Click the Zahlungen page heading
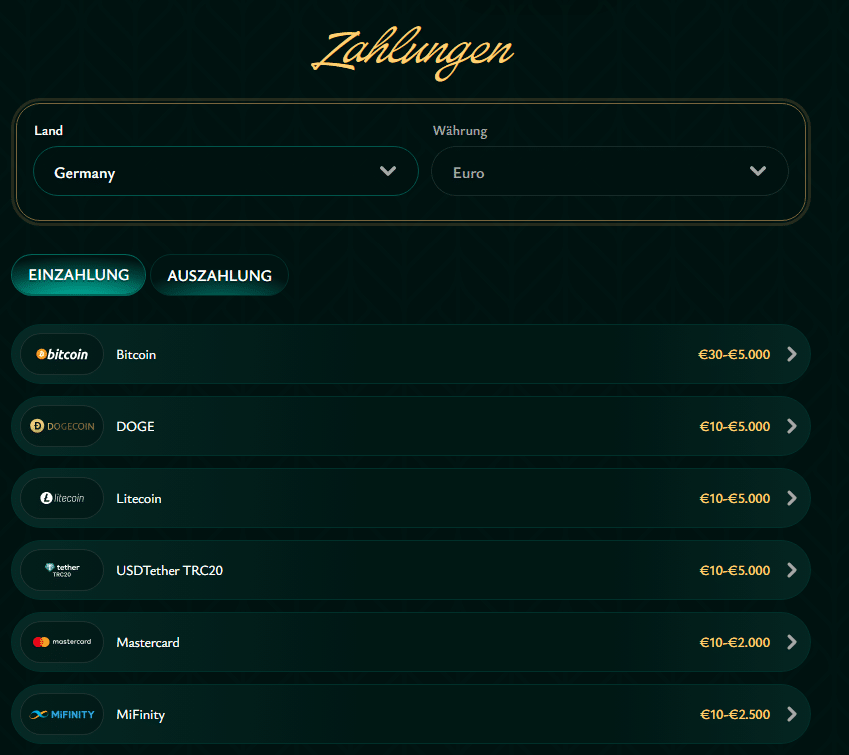849x755 pixels. click(x=412, y=52)
